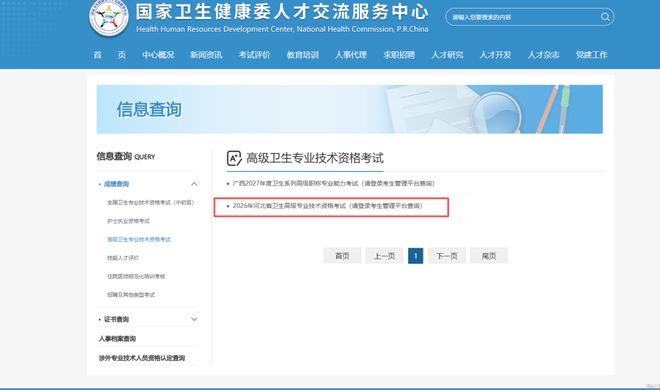The height and width of the screenshot is (390, 660).
Task: Open the 教育培训 navigation menu
Action: (303, 55)
